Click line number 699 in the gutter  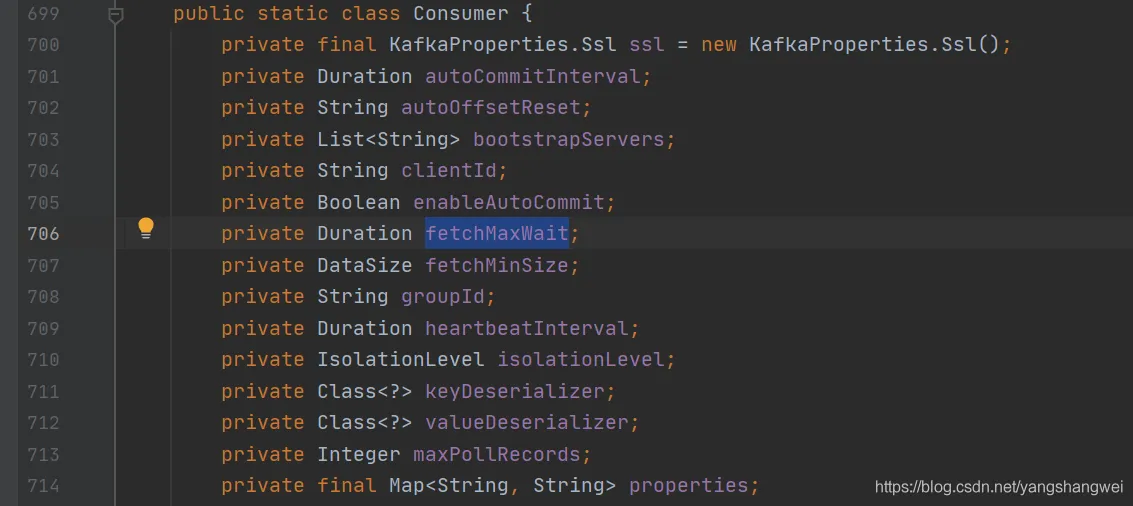pyautogui.click(x=43, y=14)
